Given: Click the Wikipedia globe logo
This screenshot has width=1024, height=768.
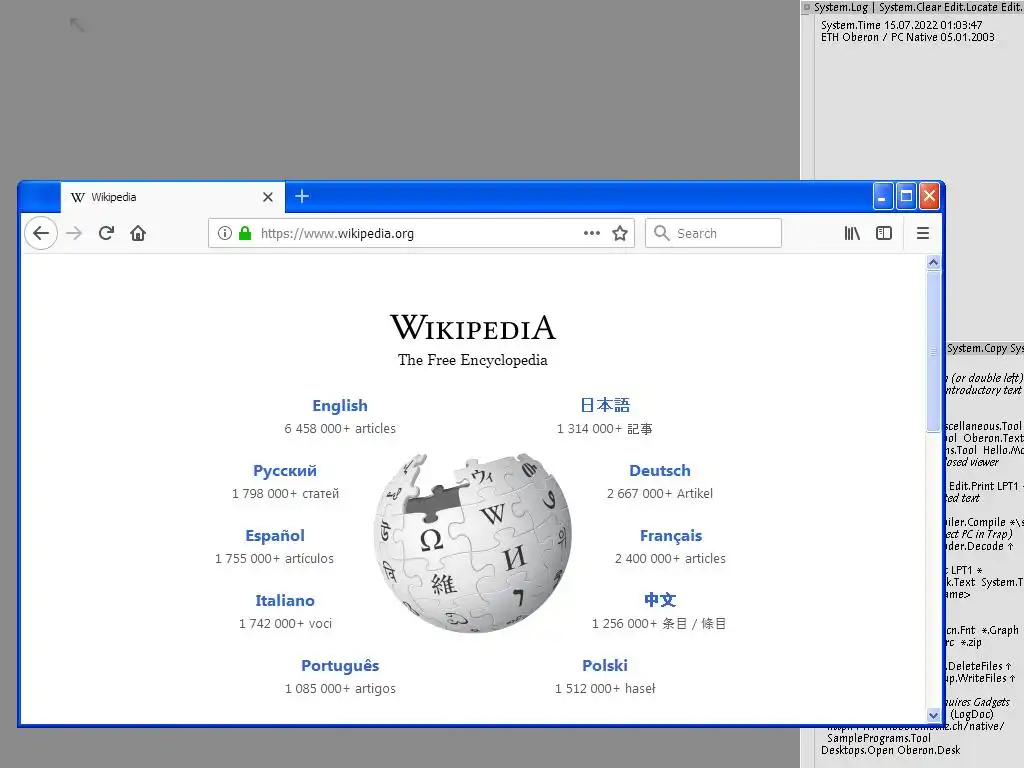Looking at the screenshot, I should click(x=473, y=543).
